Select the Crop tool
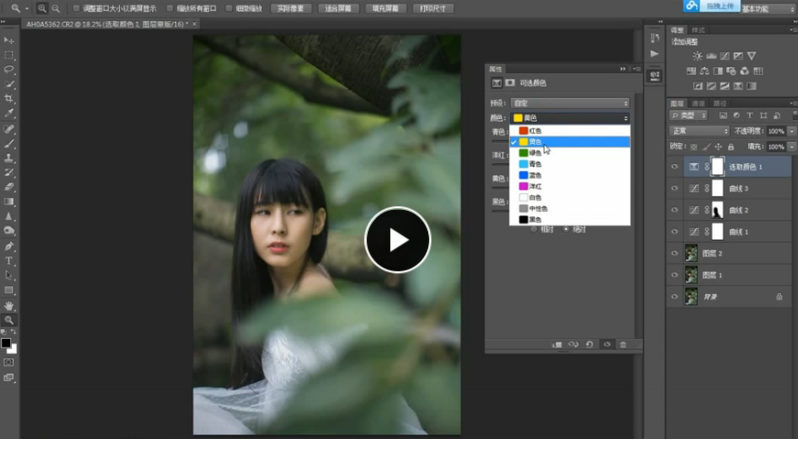 coord(9,99)
